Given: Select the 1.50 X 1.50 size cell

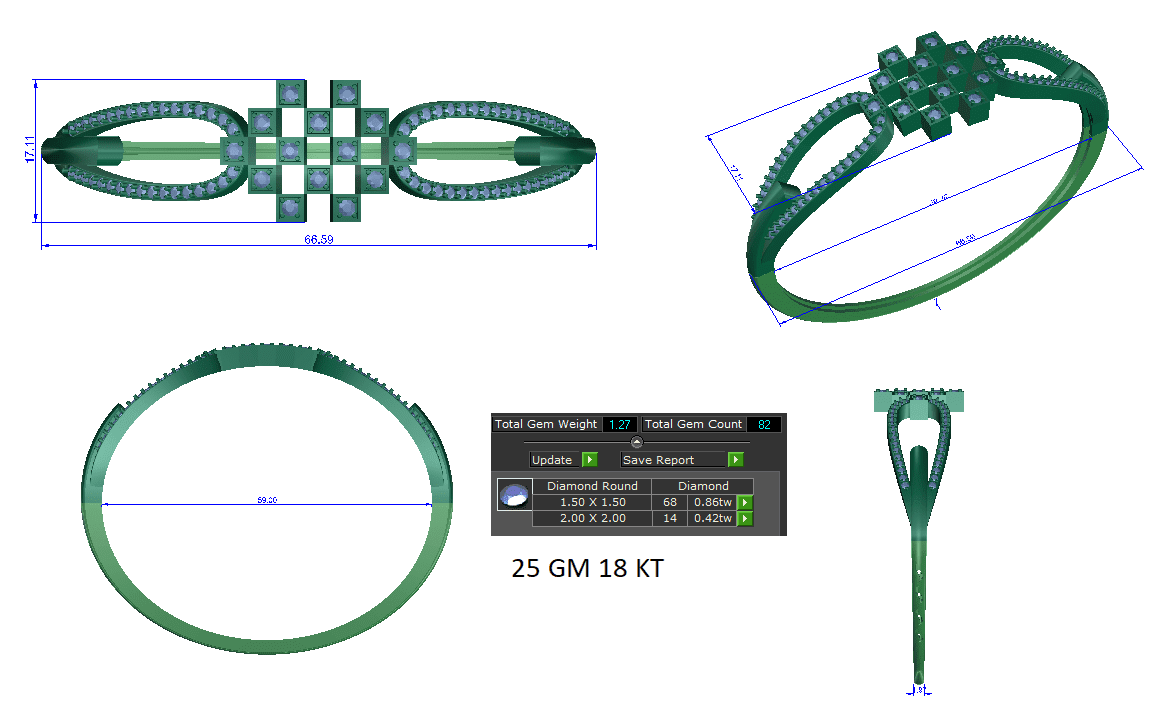Looking at the screenshot, I should coord(592,502).
